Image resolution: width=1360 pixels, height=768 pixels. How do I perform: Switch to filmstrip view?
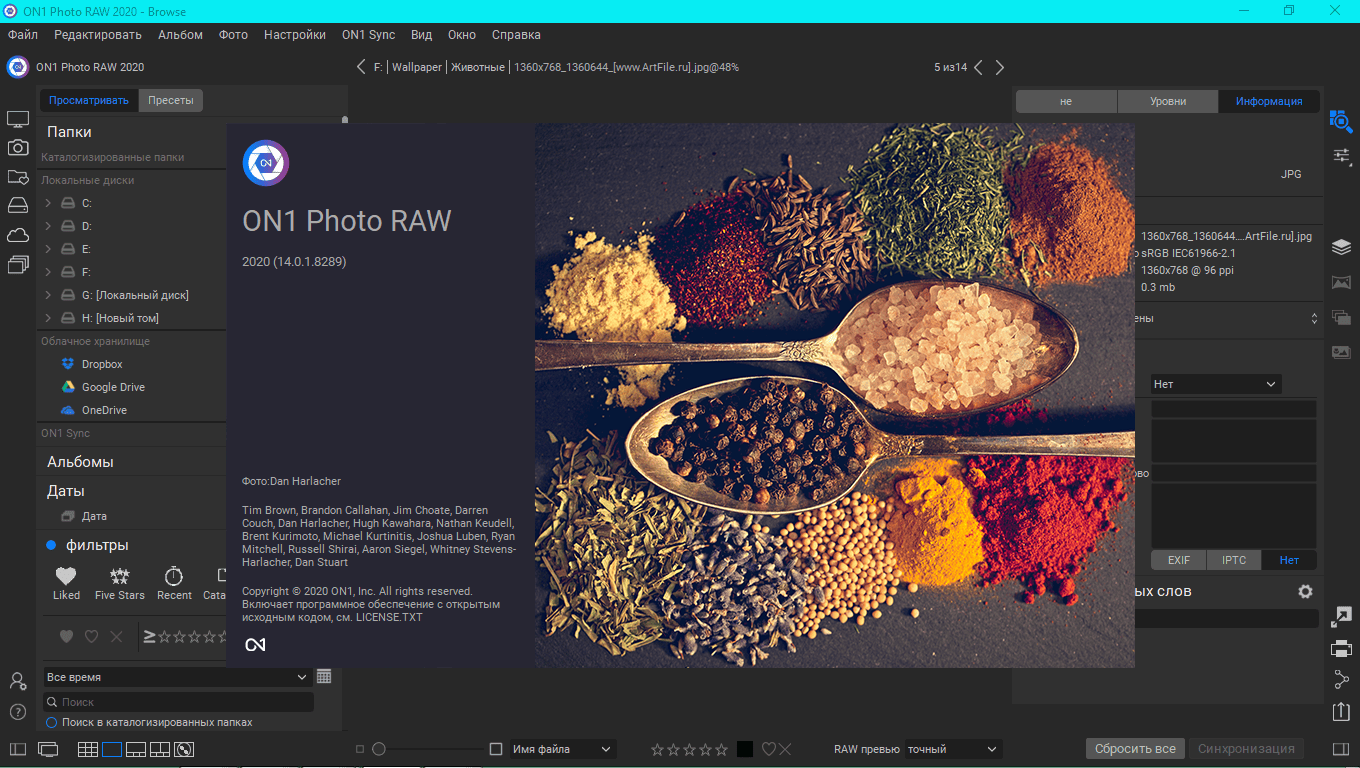[136, 749]
